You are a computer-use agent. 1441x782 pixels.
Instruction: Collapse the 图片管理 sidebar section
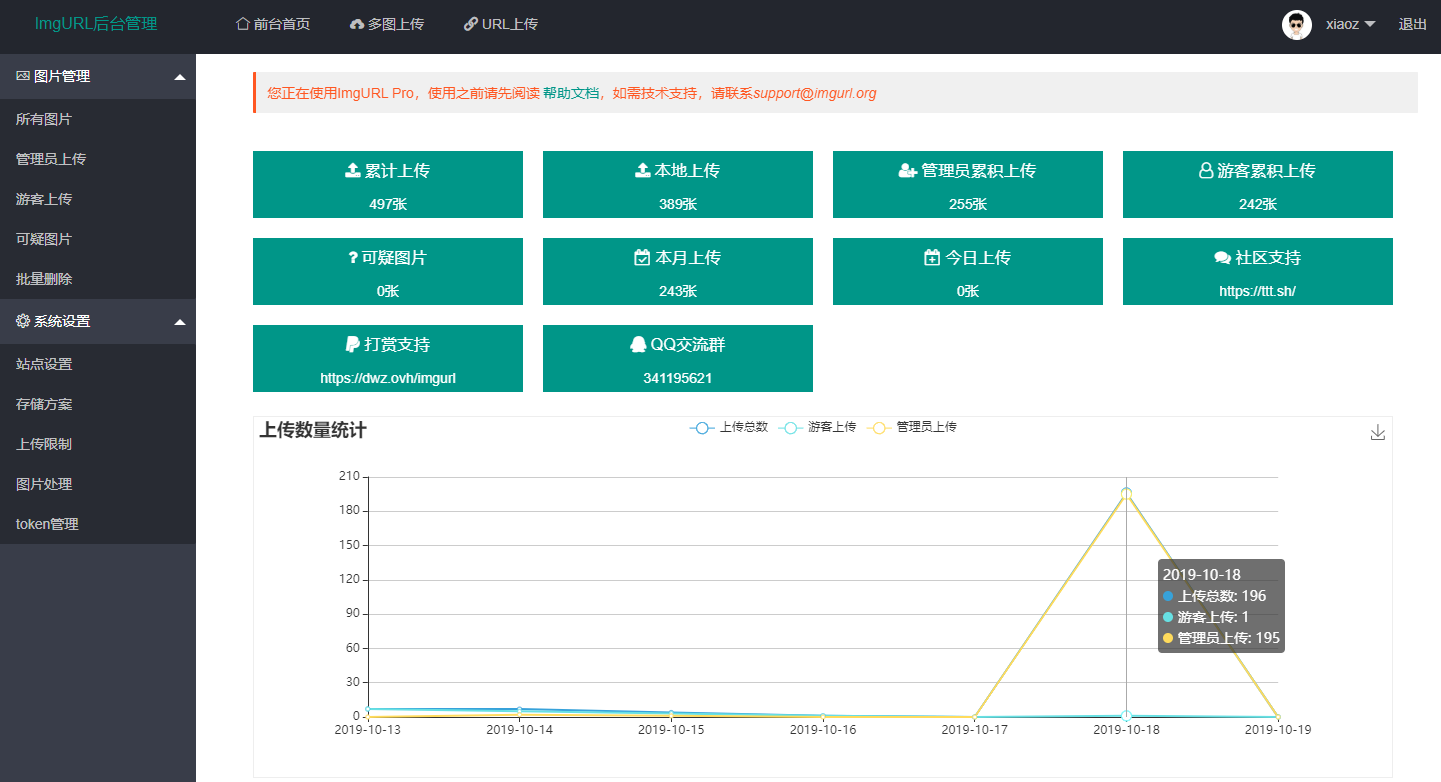tap(179, 77)
